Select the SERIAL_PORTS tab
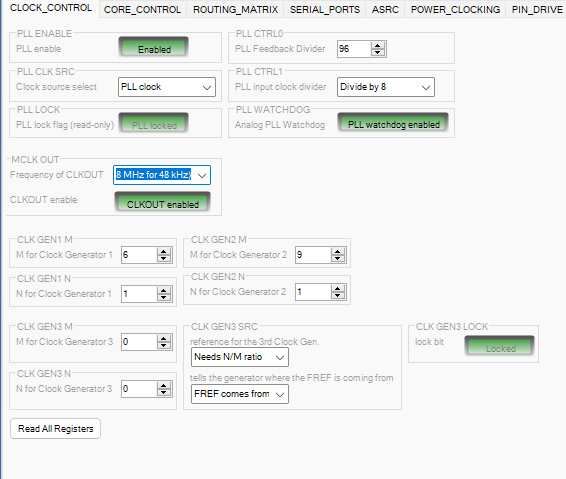Image resolution: width=566 pixels, height=479 pixels. (325, 9)
